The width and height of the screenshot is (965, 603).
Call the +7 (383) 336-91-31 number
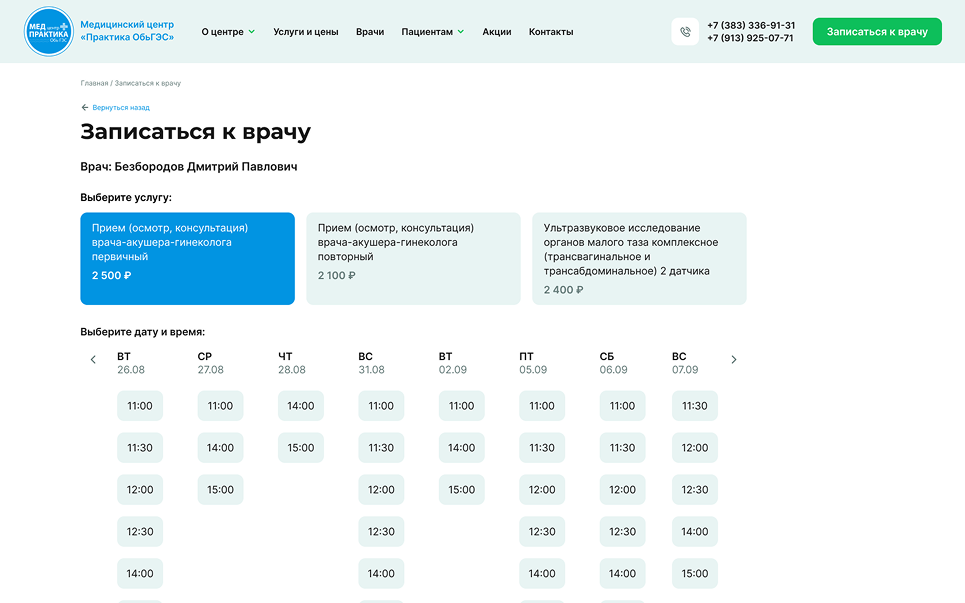coord(751,25)
